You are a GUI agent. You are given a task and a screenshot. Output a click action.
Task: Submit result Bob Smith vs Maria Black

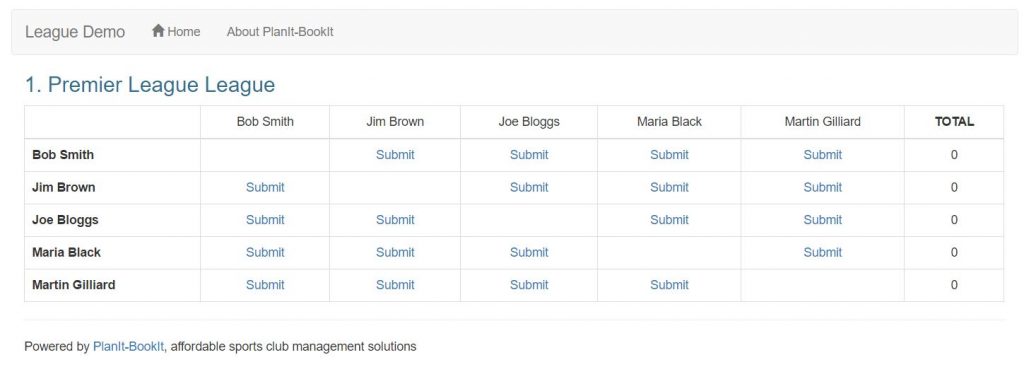pyautogui.click(x=669, y=155)
